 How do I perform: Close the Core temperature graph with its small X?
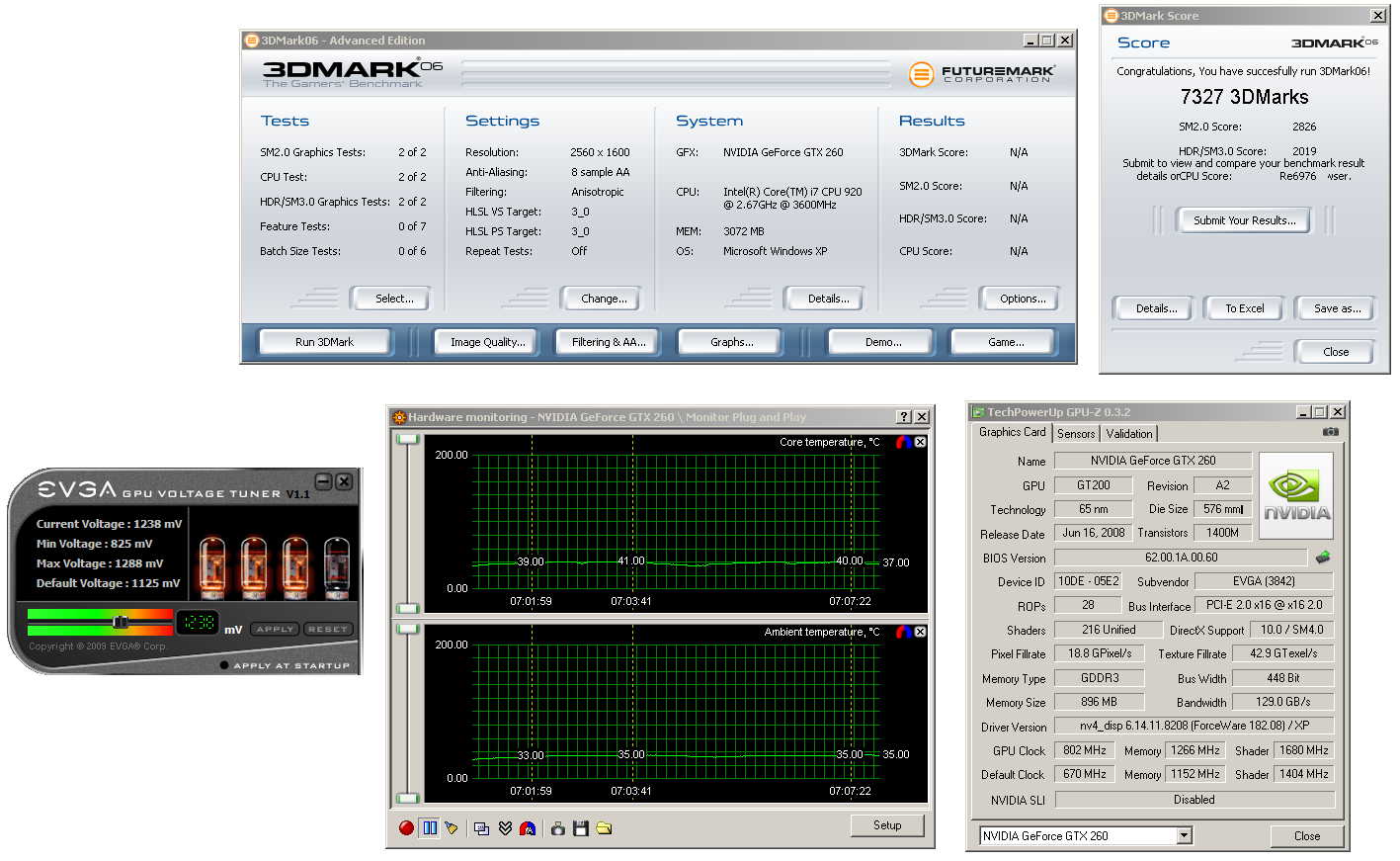click(x=920, y=442)
